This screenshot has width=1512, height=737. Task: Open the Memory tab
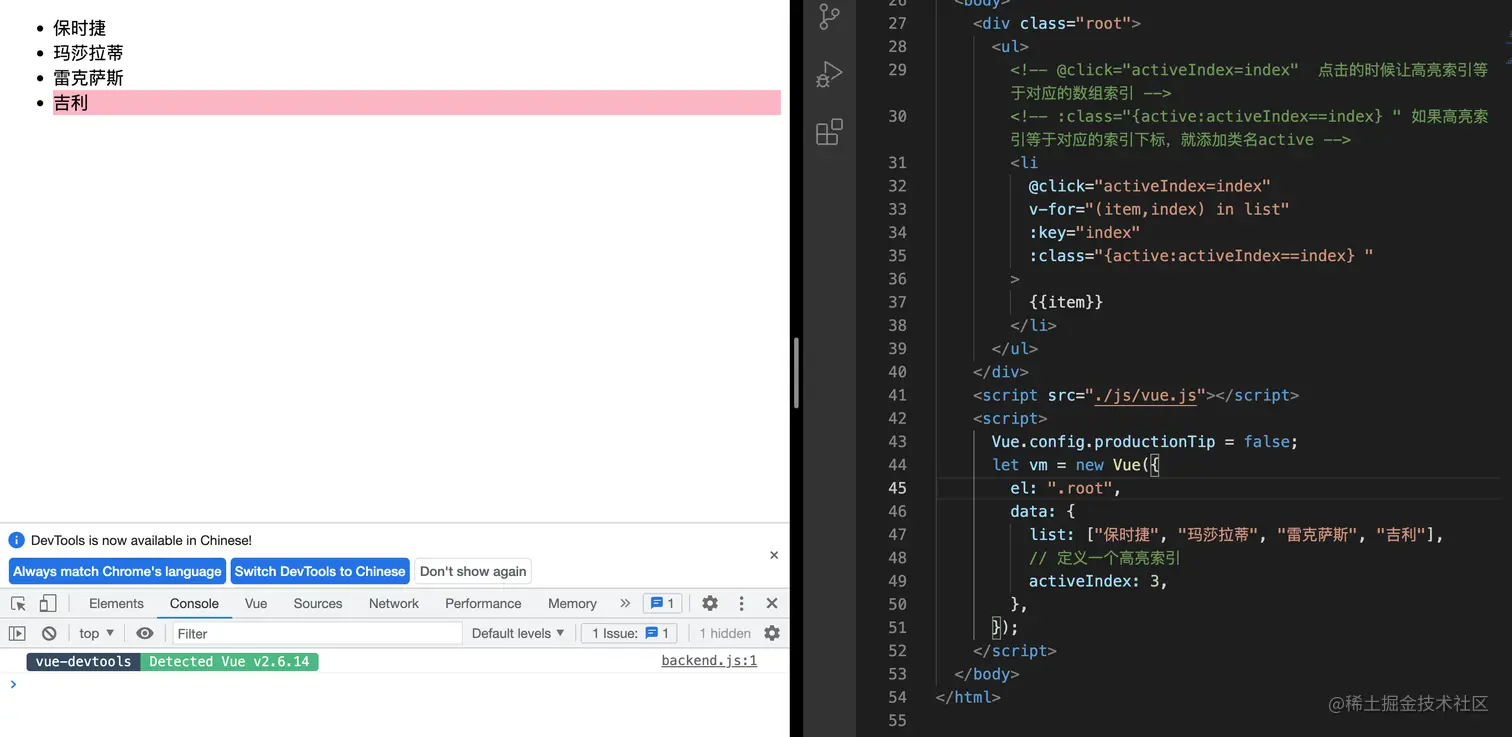572,603
